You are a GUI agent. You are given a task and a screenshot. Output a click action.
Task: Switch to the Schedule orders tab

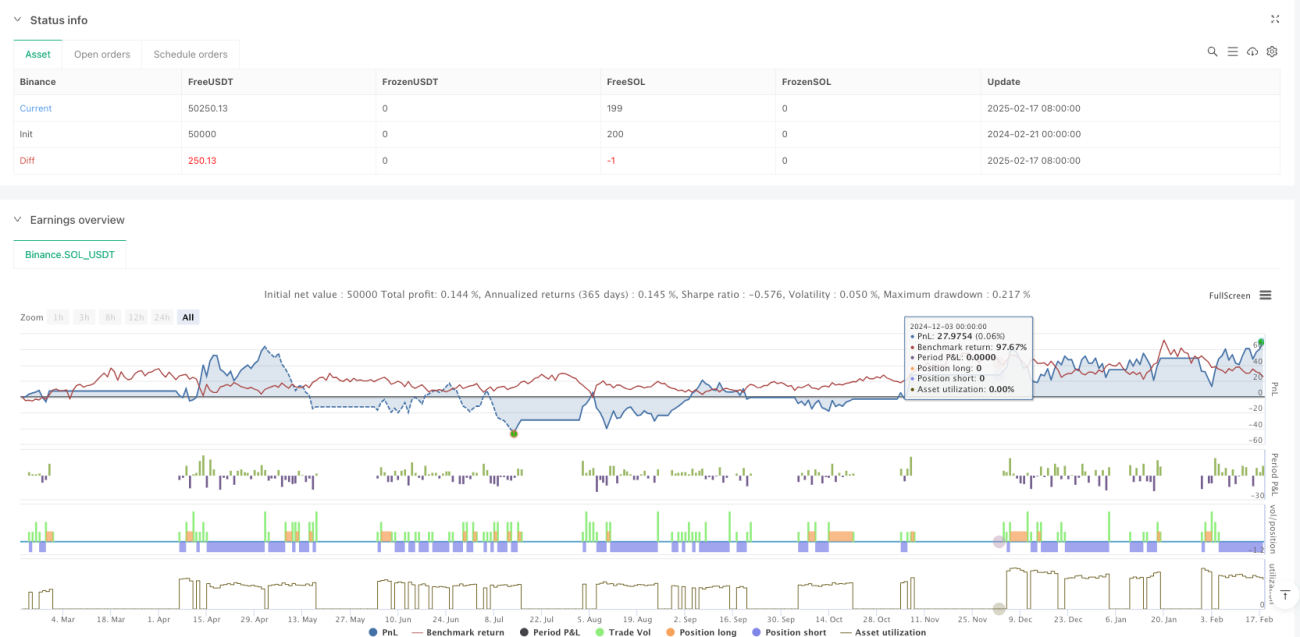click(190, 54)
